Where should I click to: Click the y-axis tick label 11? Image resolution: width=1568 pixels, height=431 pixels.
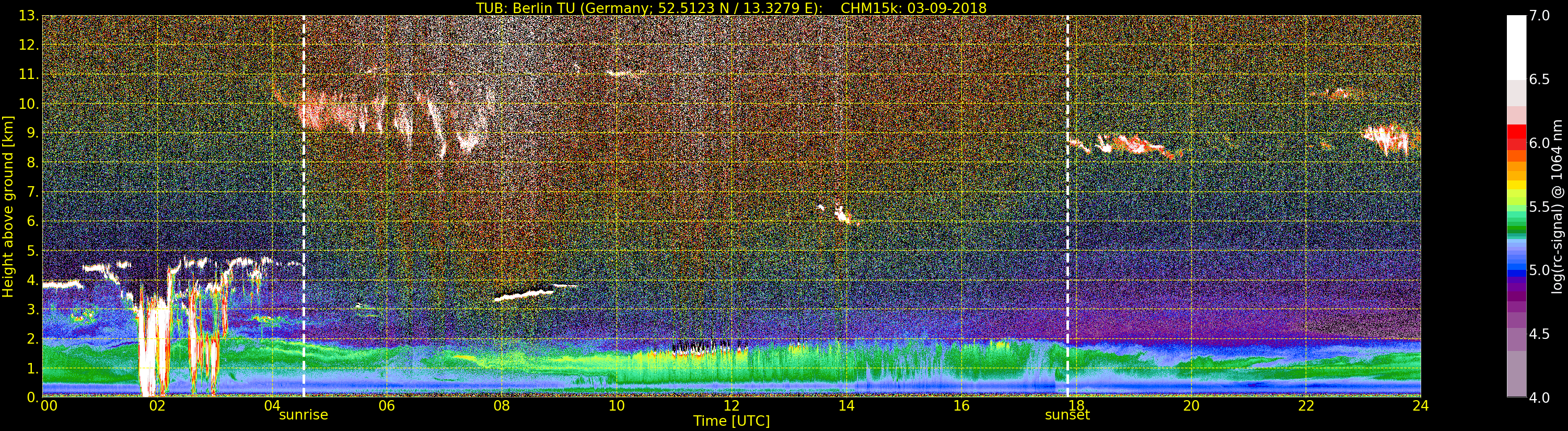pyautogui.click(x=28, y=74)
